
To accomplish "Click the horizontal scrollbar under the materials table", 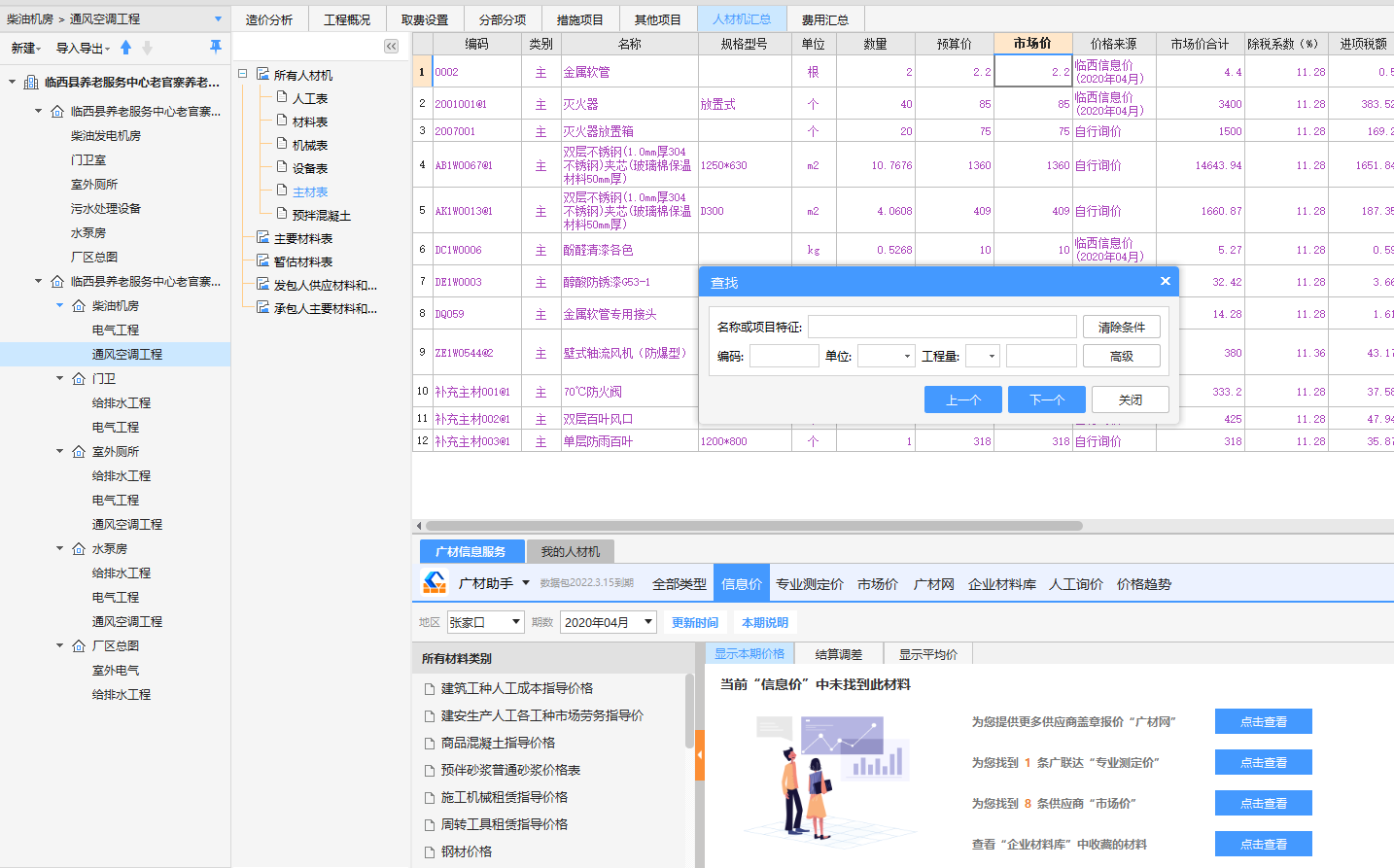I will 753,526.
